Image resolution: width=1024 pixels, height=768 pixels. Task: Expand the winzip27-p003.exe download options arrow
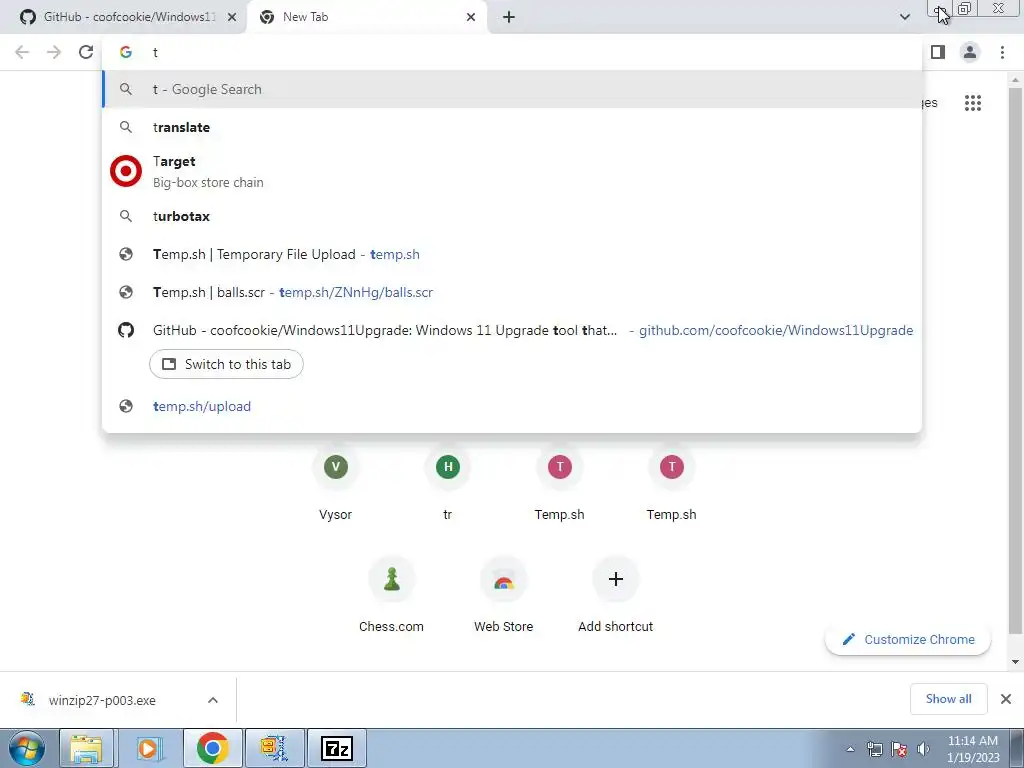point(213,700)
